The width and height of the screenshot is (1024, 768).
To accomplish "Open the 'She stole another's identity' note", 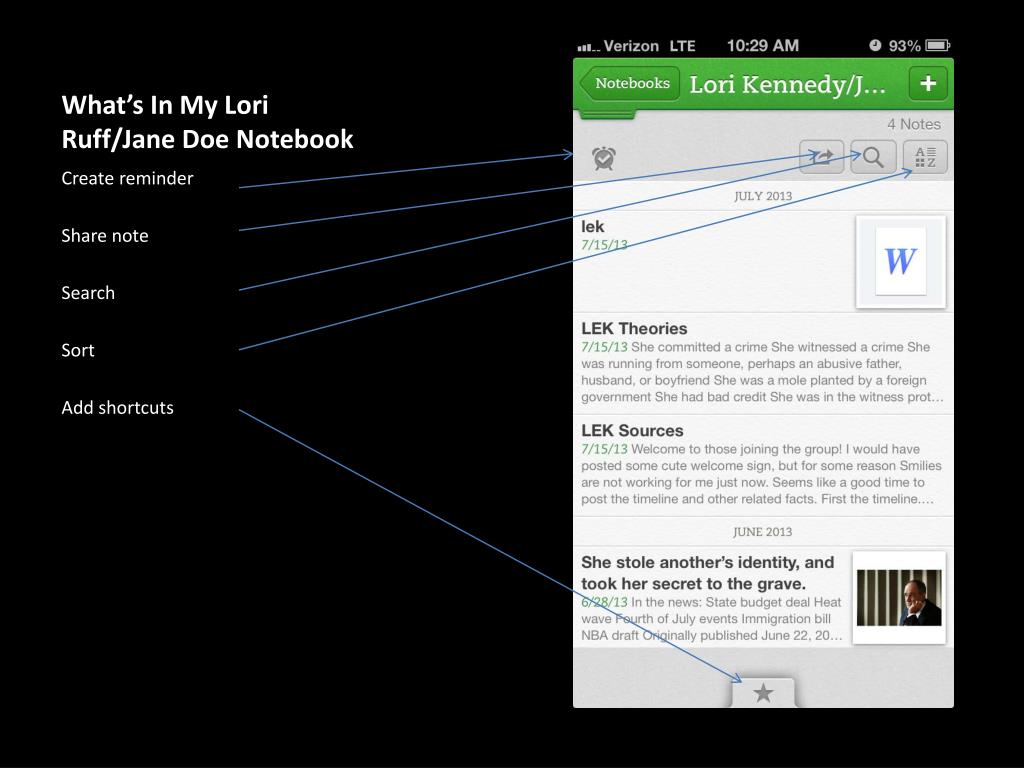I will [x=763, y=598].
